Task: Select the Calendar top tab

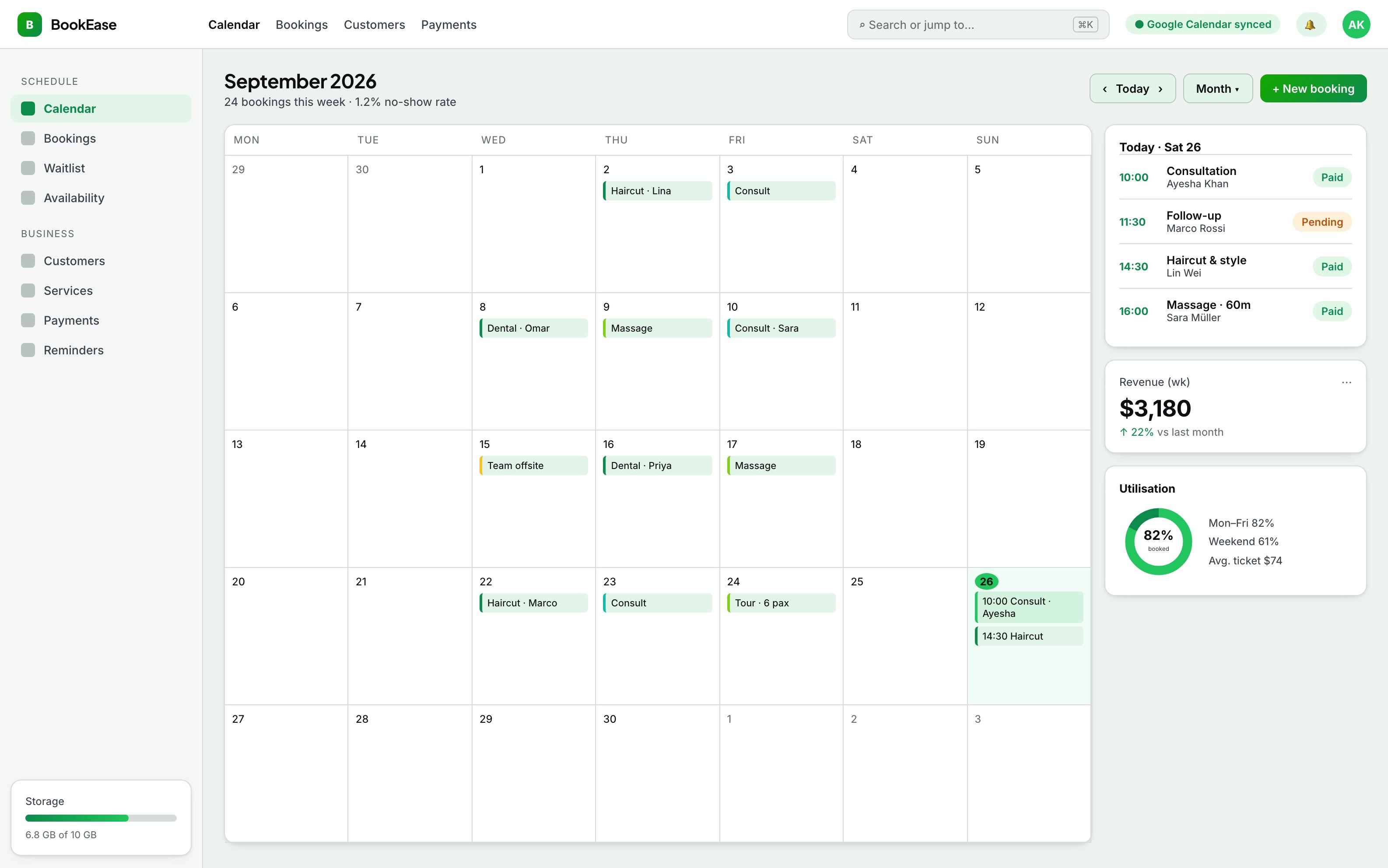Action: 234,24
